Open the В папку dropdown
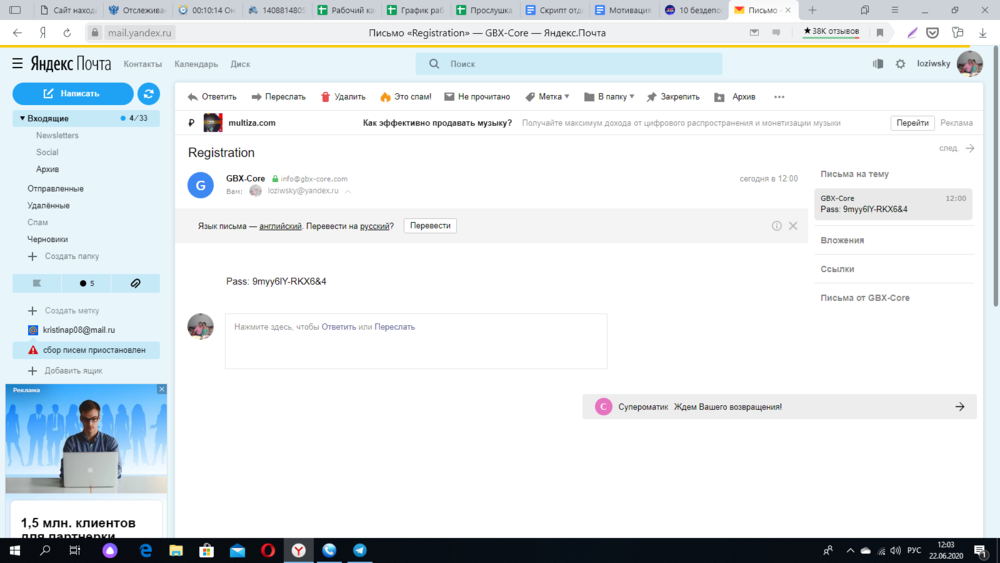1000x563 pixels. tap(609, 97)
